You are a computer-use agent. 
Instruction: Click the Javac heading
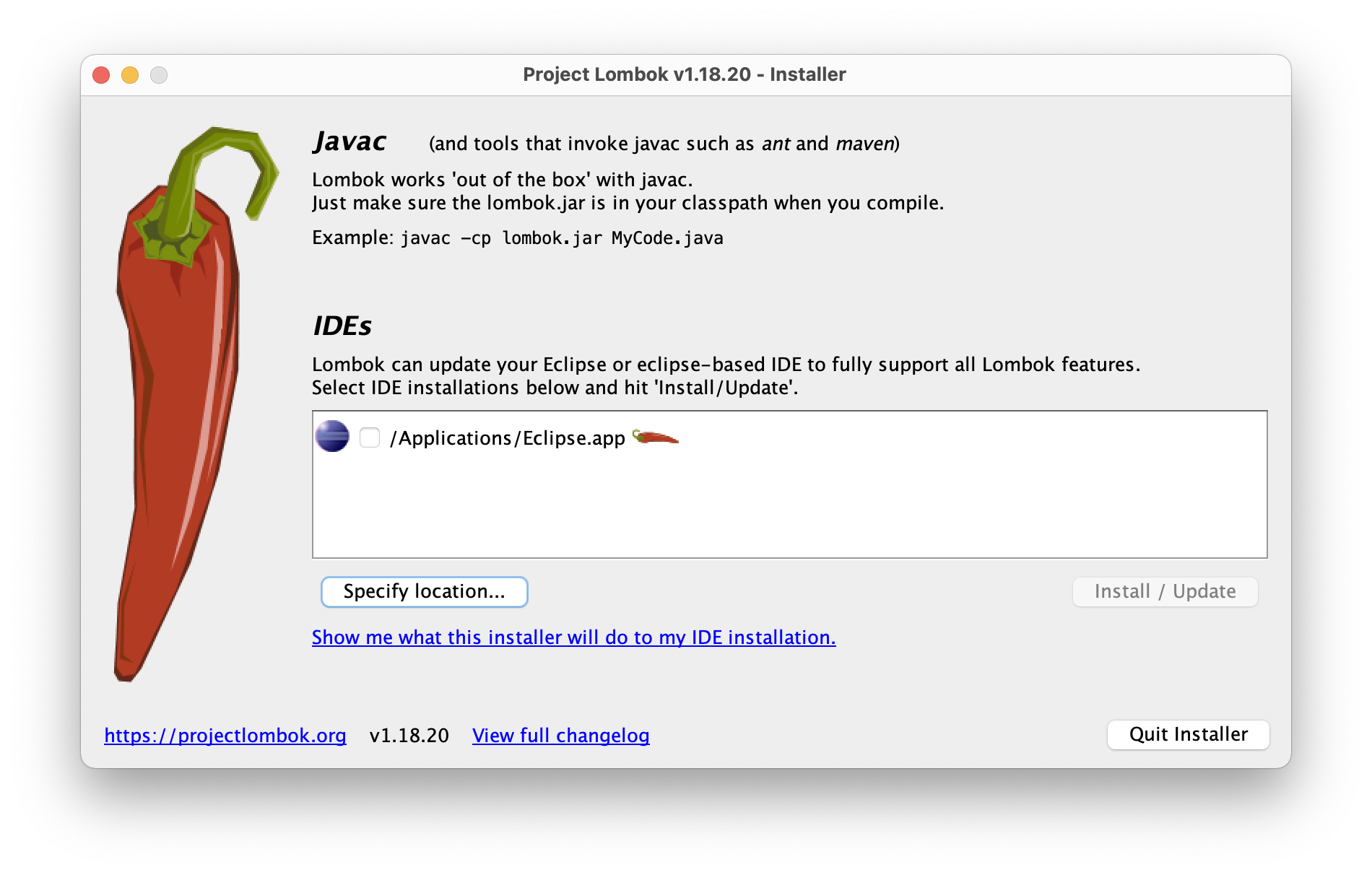(x=350, y=141)
